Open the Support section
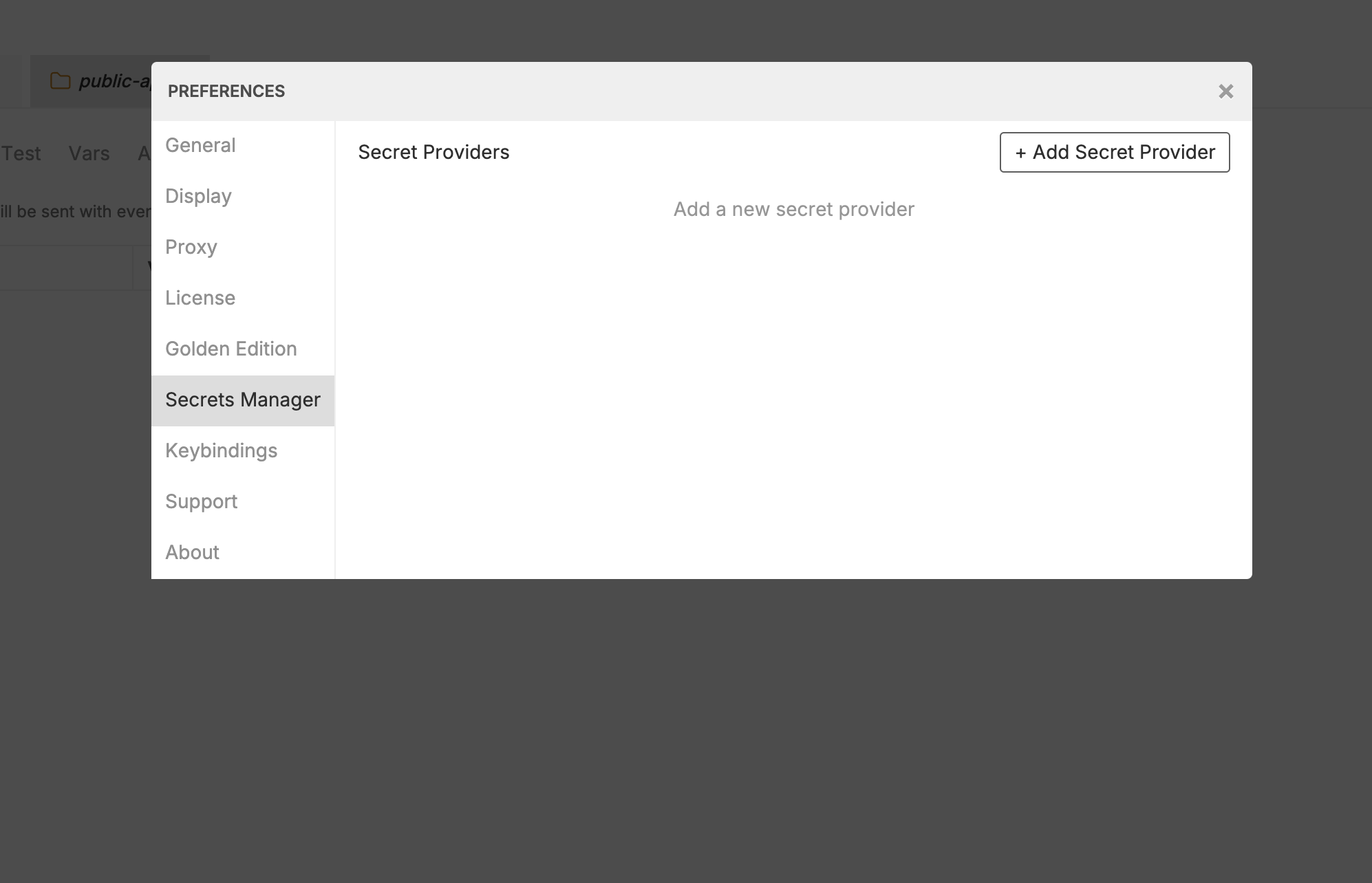The width and height of the screenshot is (1372, 883). (x=201, y=501)
